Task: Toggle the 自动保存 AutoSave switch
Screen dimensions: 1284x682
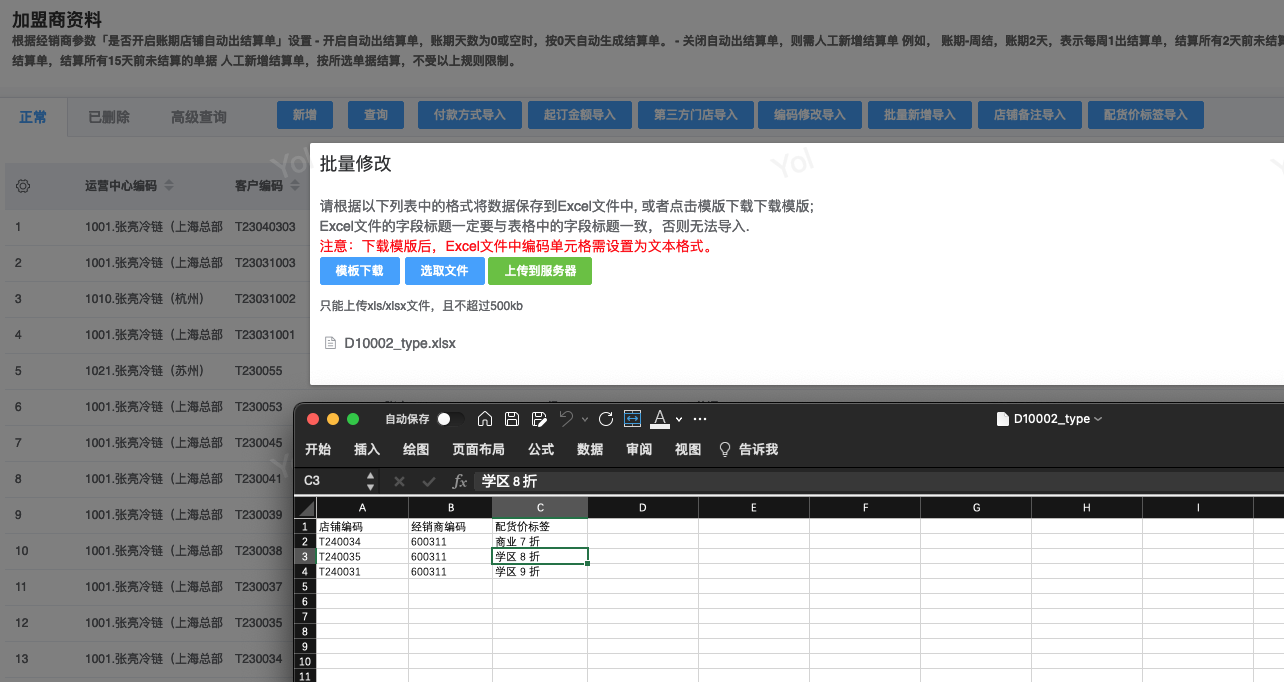Action: 450,419
